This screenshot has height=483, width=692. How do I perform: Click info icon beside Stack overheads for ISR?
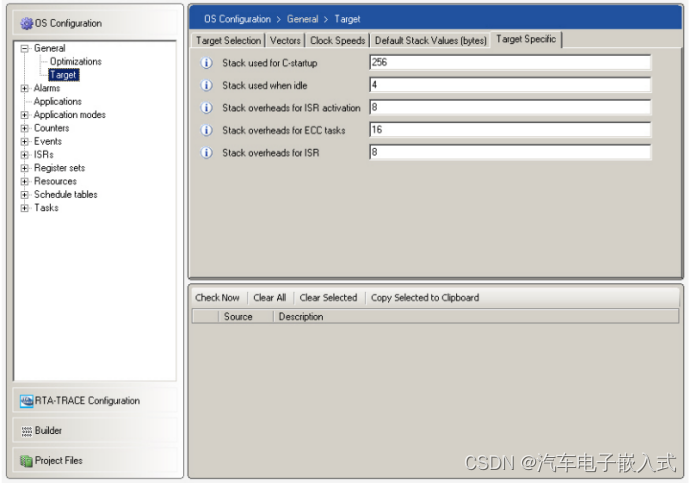[206, 153]
